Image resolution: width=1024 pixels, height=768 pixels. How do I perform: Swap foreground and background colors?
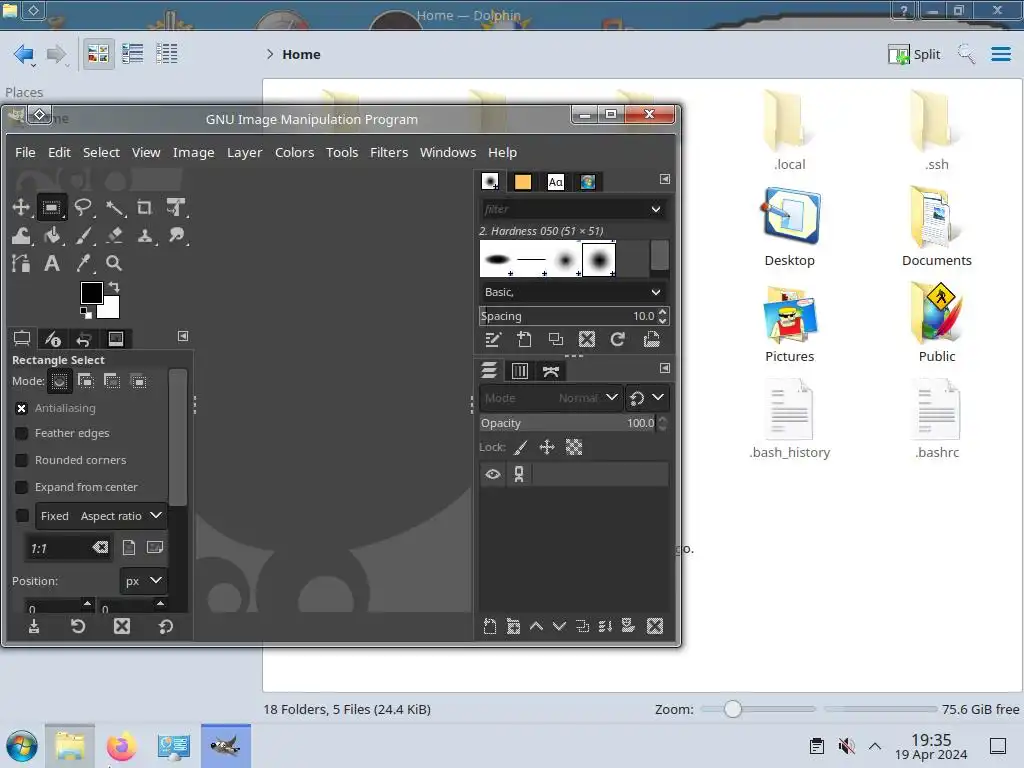tap(114, 287)
